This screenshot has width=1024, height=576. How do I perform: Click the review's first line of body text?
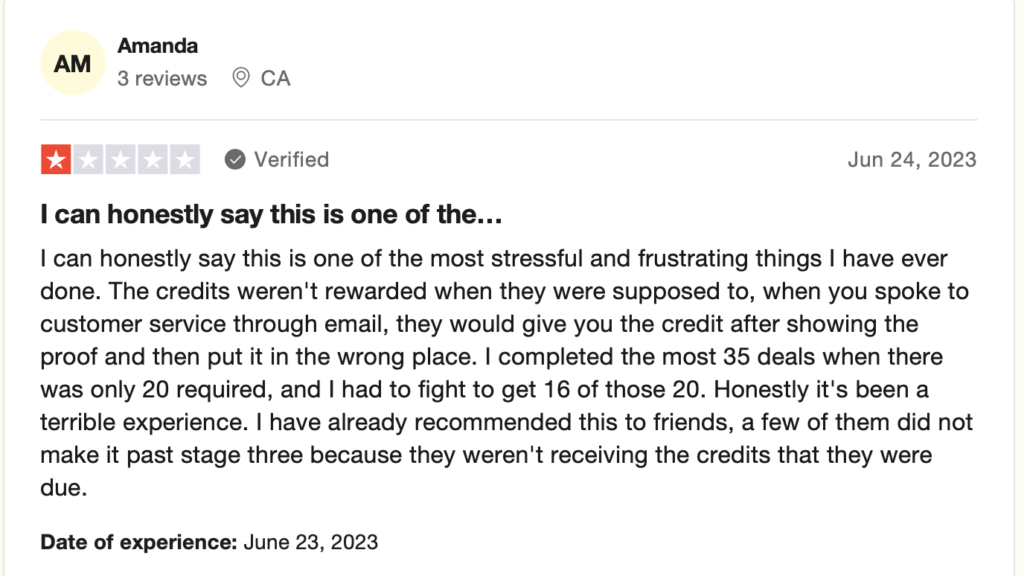(494, 259)
